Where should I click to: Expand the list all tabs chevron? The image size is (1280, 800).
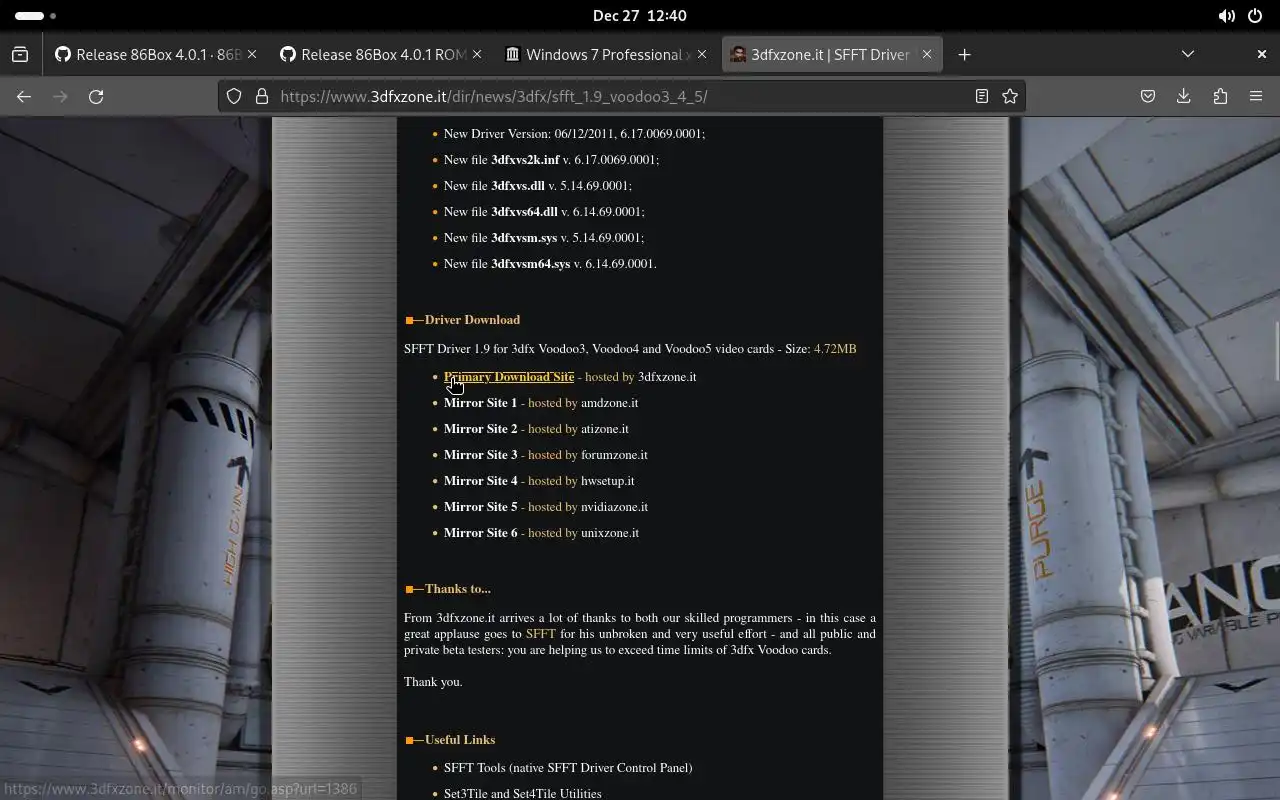point(1188,54)
